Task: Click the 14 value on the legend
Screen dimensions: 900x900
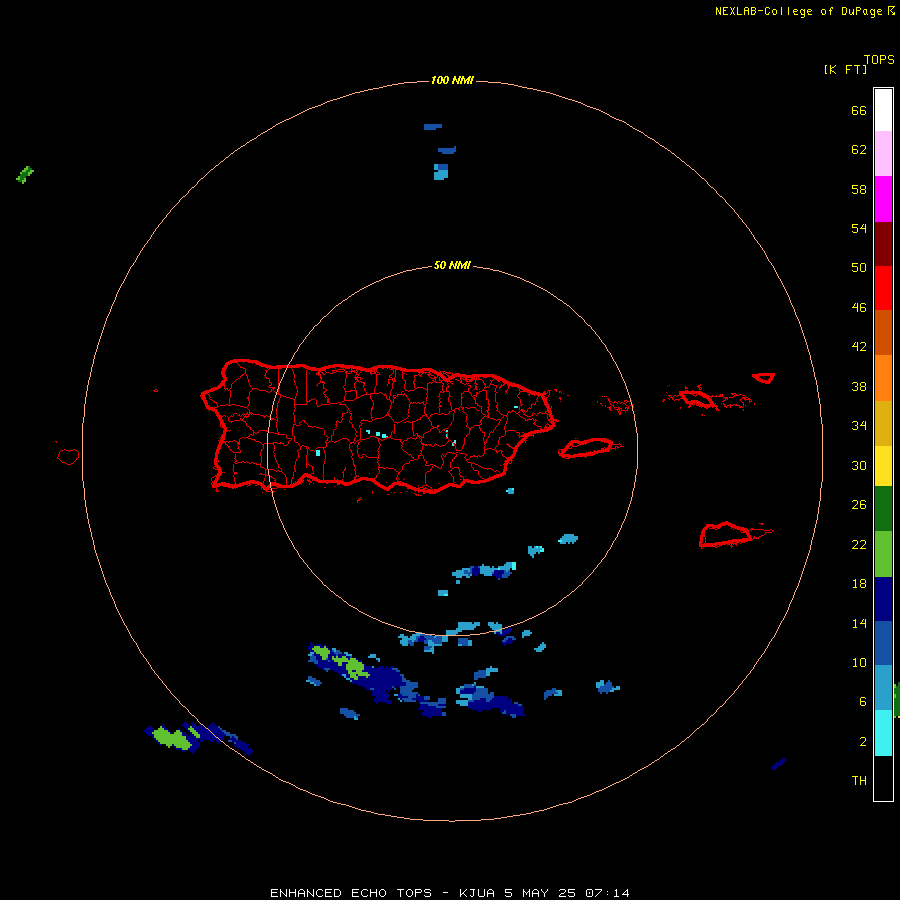Action: click(859, 623)
